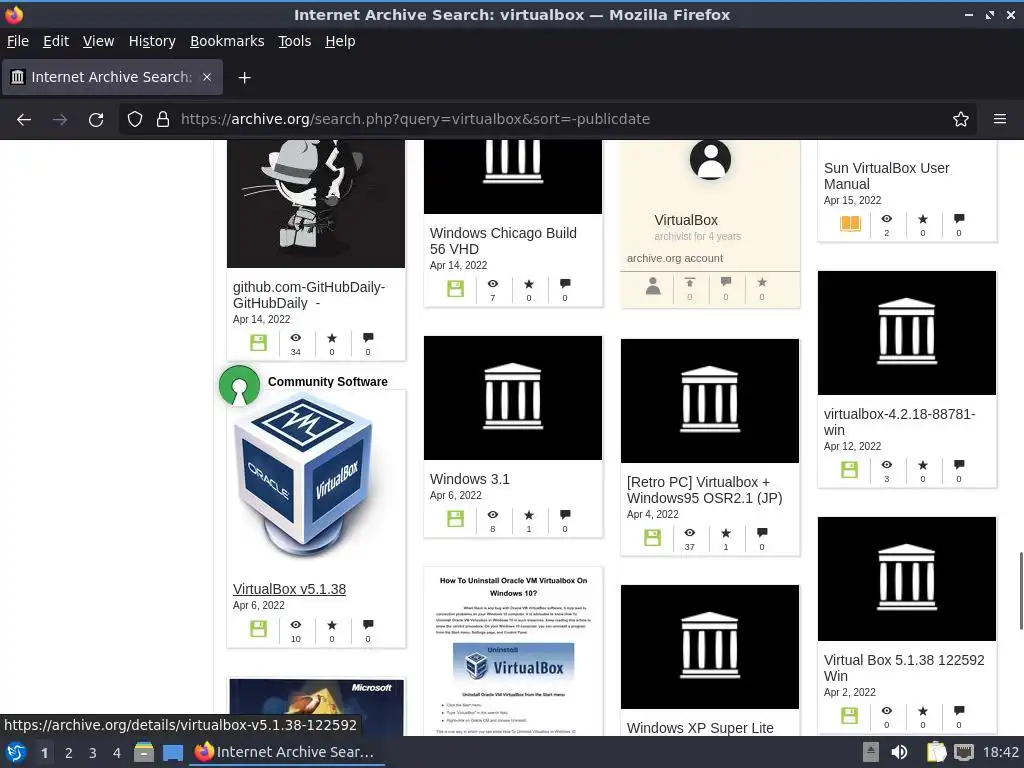This screenshot has height=768, width=1024.
Task: Click floppy icon under virtualbox-4.2.18-88781-win
Action: coord(850,470)
